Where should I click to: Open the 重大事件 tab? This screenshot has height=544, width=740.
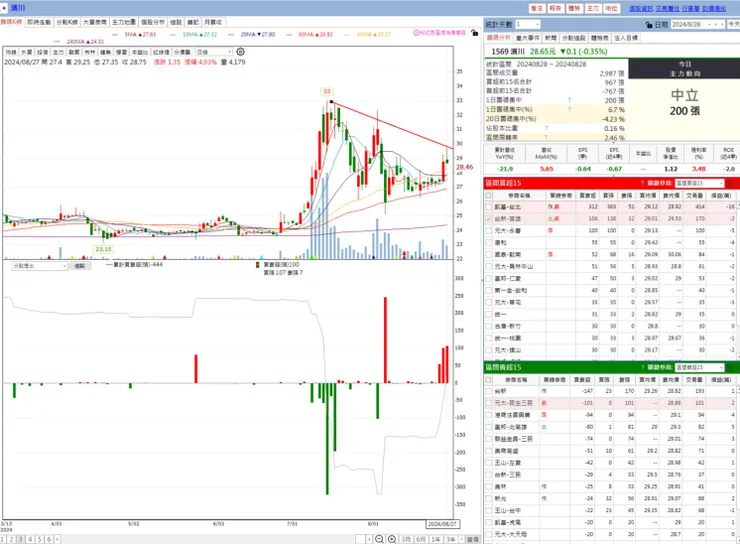point(528,38)
